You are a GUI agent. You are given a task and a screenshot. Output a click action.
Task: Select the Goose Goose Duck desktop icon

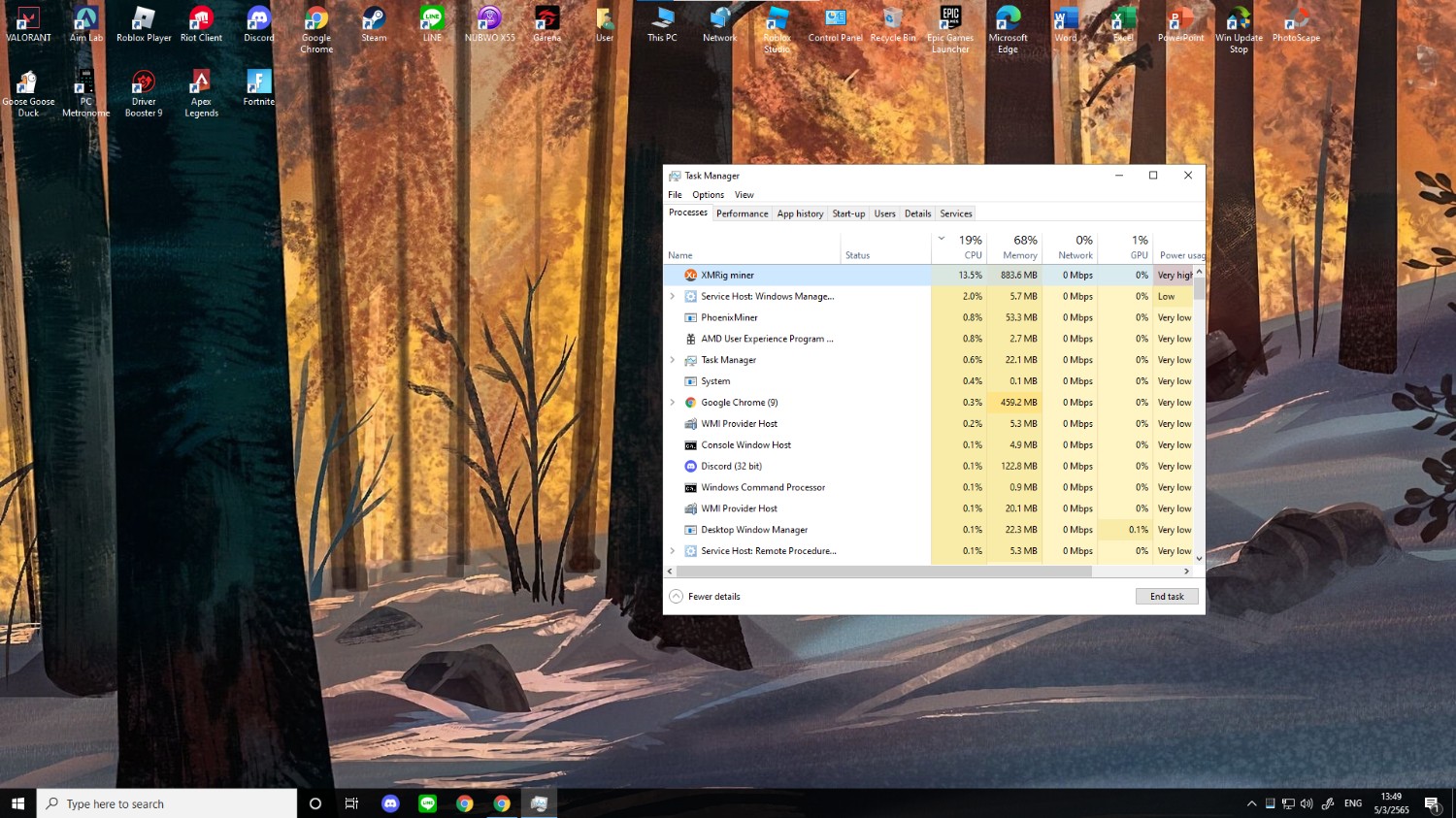click(28, 94)
